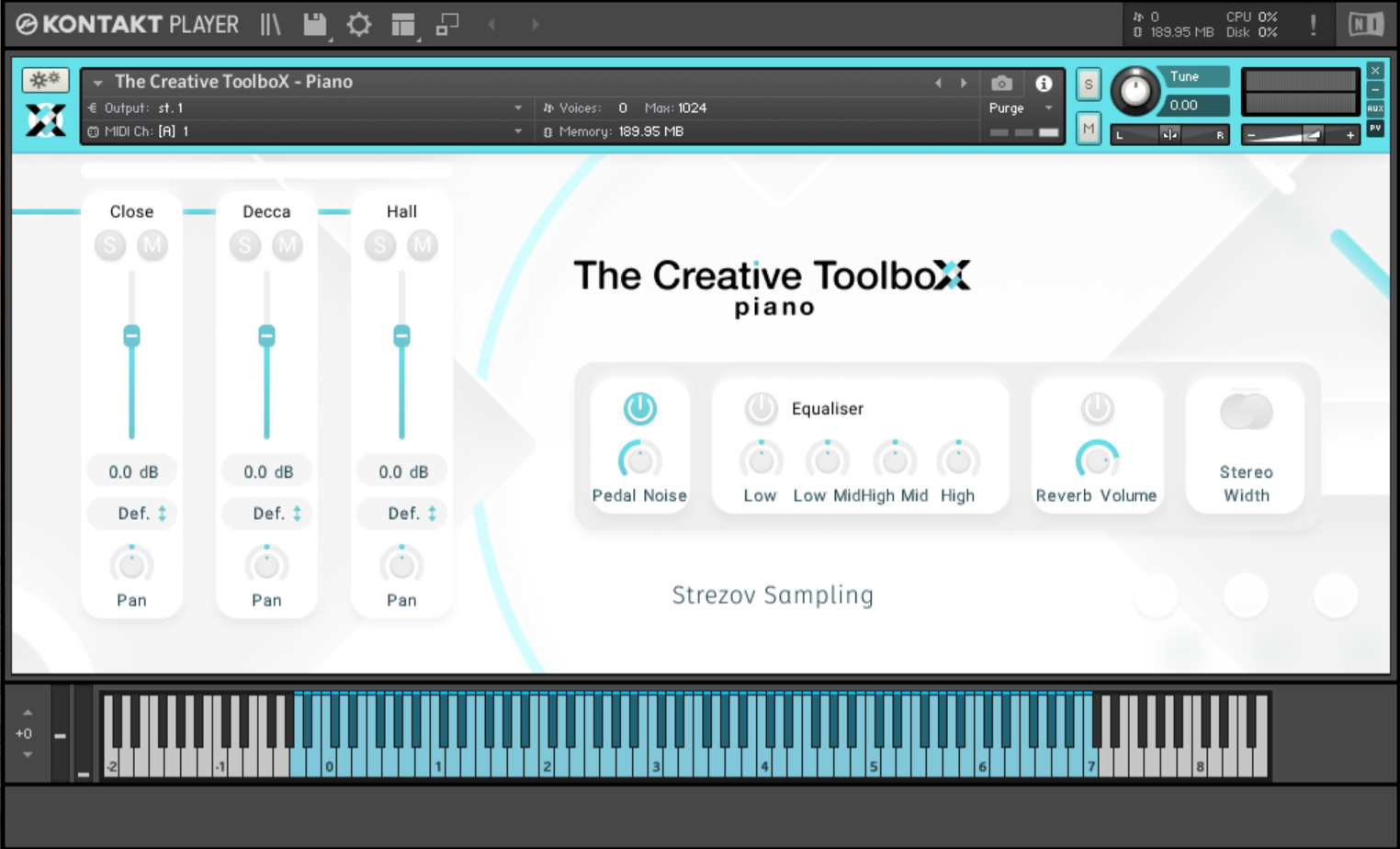Click the Strezov X logo icon
The image size is (1400, 849).
tap(45, 120)
